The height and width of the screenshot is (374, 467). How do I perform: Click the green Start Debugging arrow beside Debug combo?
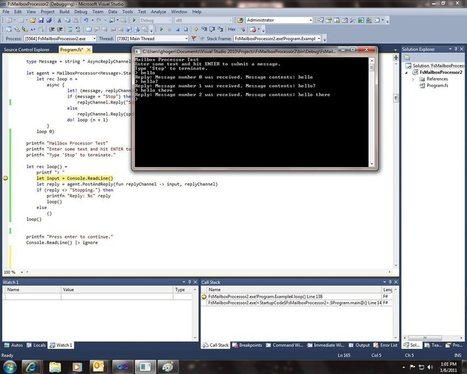[134, 20]
